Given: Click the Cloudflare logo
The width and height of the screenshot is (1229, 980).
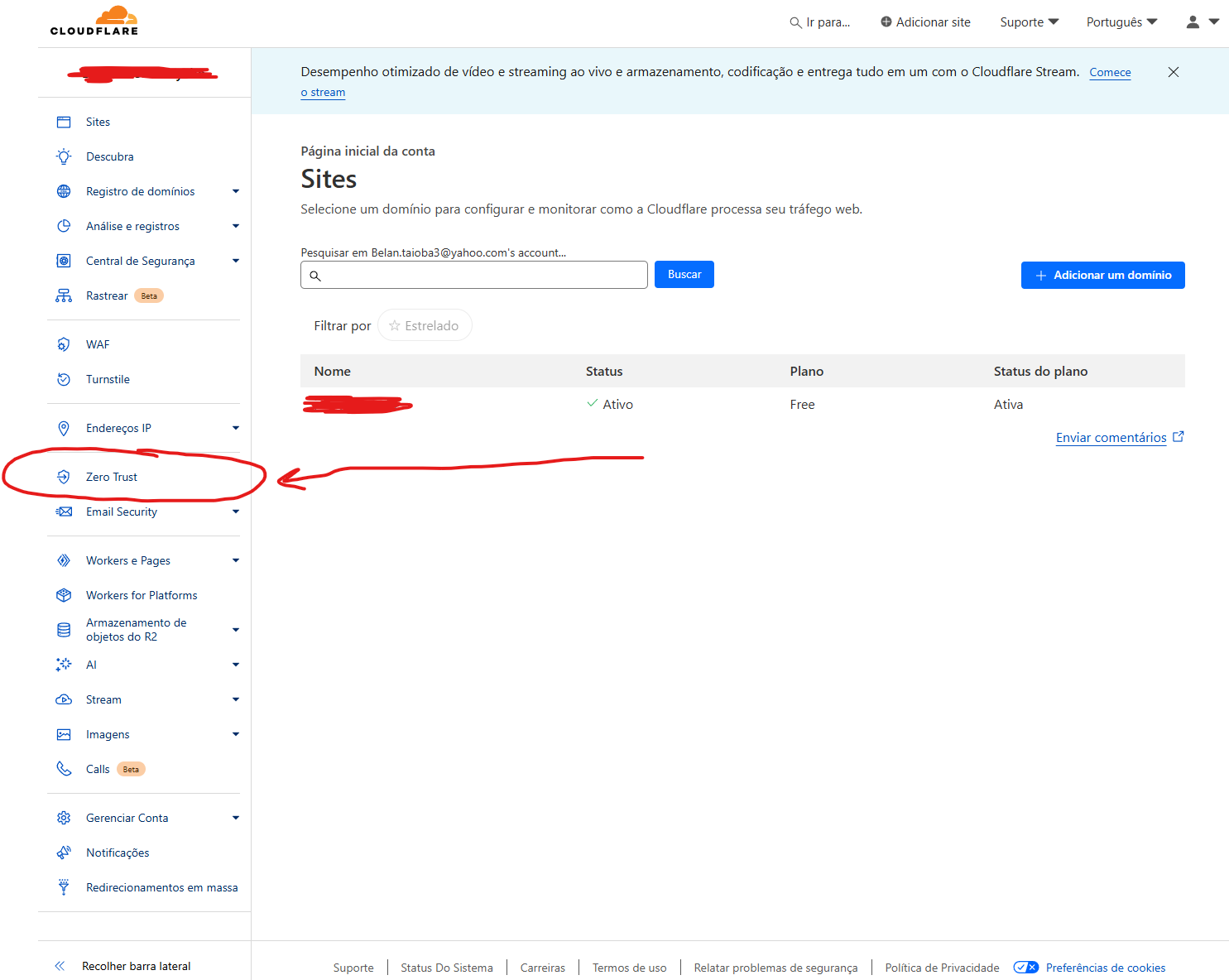Looking at the screenshot, I should pyautogui.click(x=94, y=21).
